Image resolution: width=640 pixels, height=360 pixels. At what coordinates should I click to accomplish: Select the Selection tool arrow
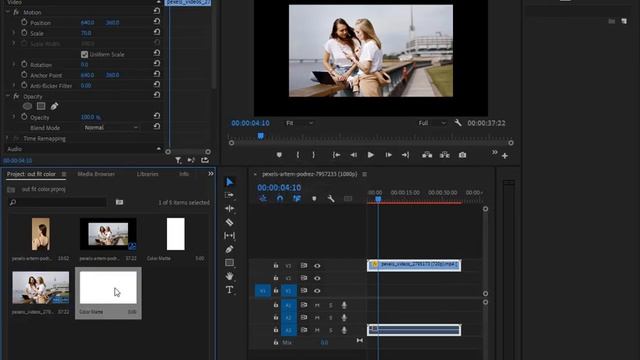point(230,182)
